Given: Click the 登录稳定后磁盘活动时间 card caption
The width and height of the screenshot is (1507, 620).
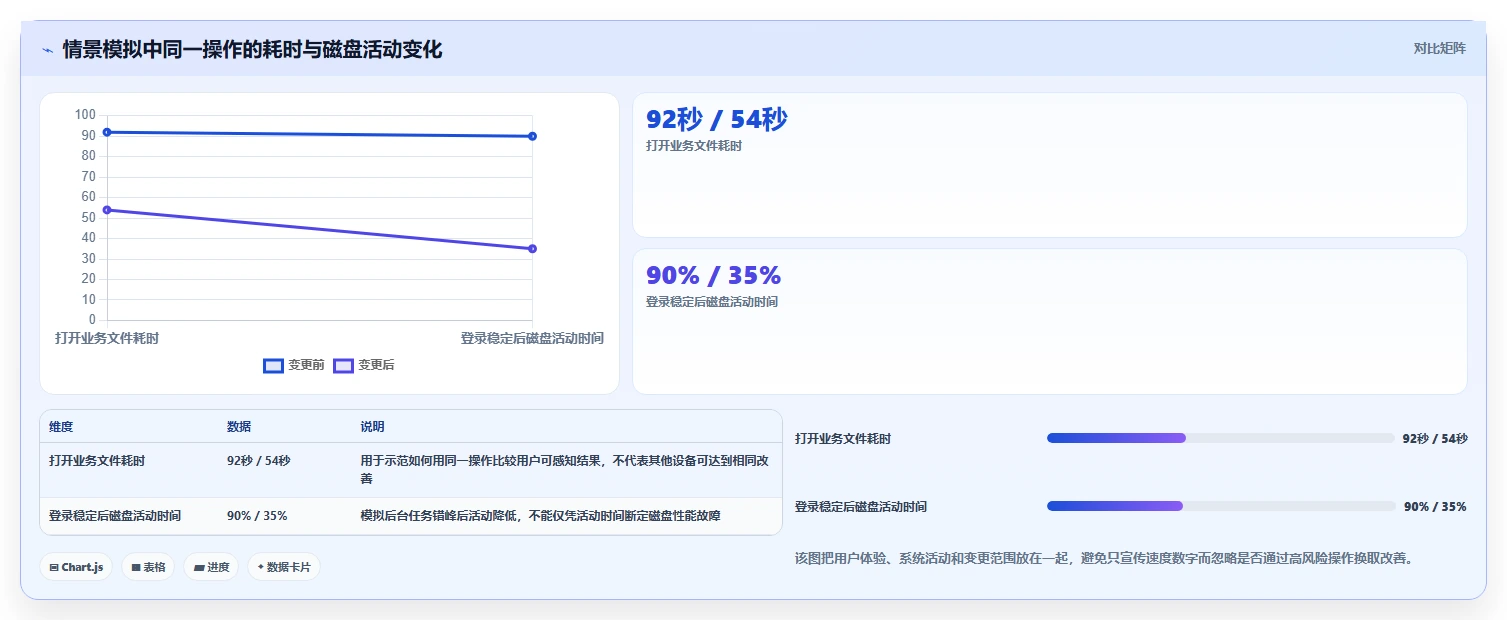Looking at the screenshot, I should pos(712,302).
